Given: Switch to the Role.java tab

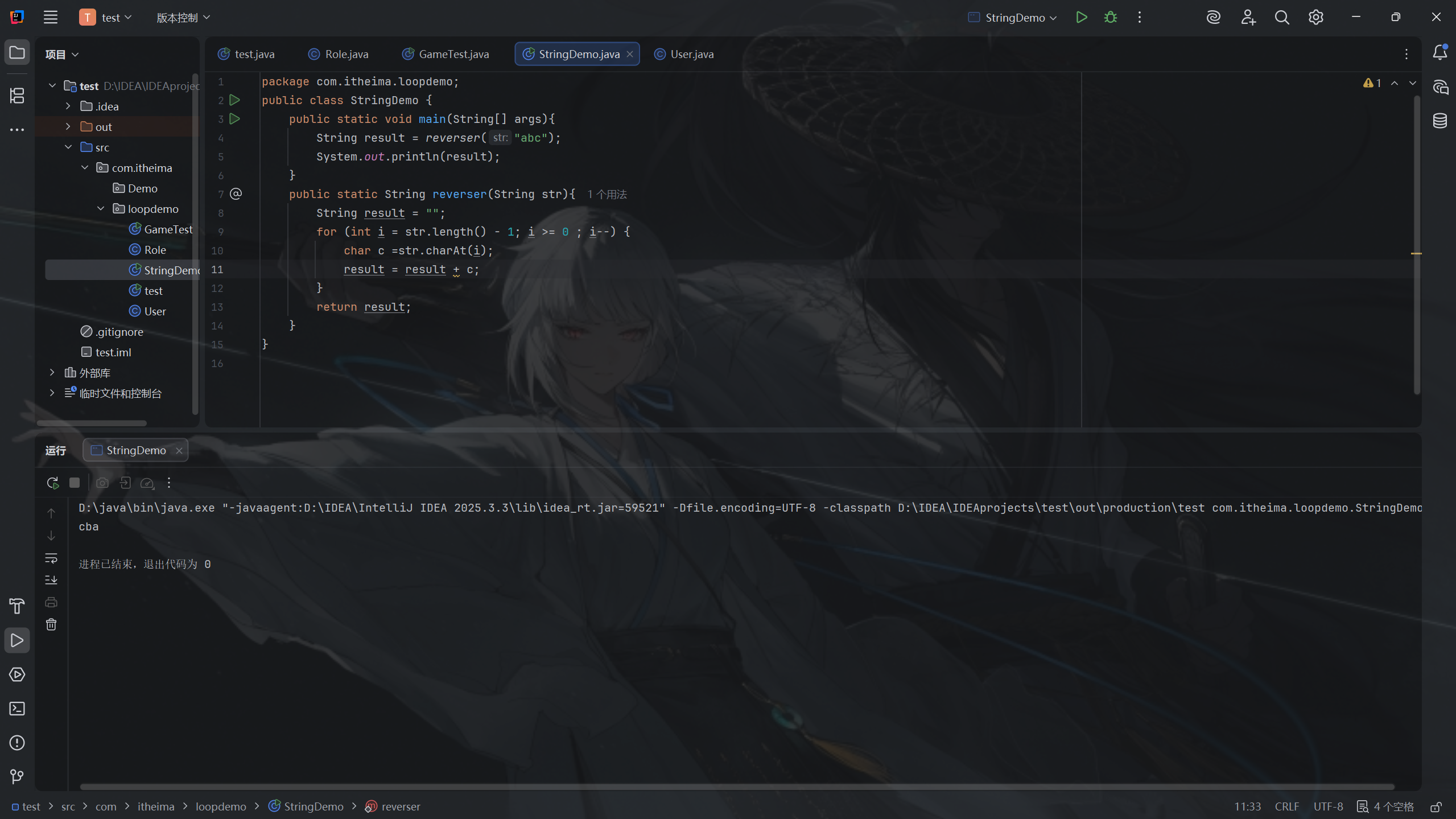Looking at the screenshot, I should pos(339,54).
